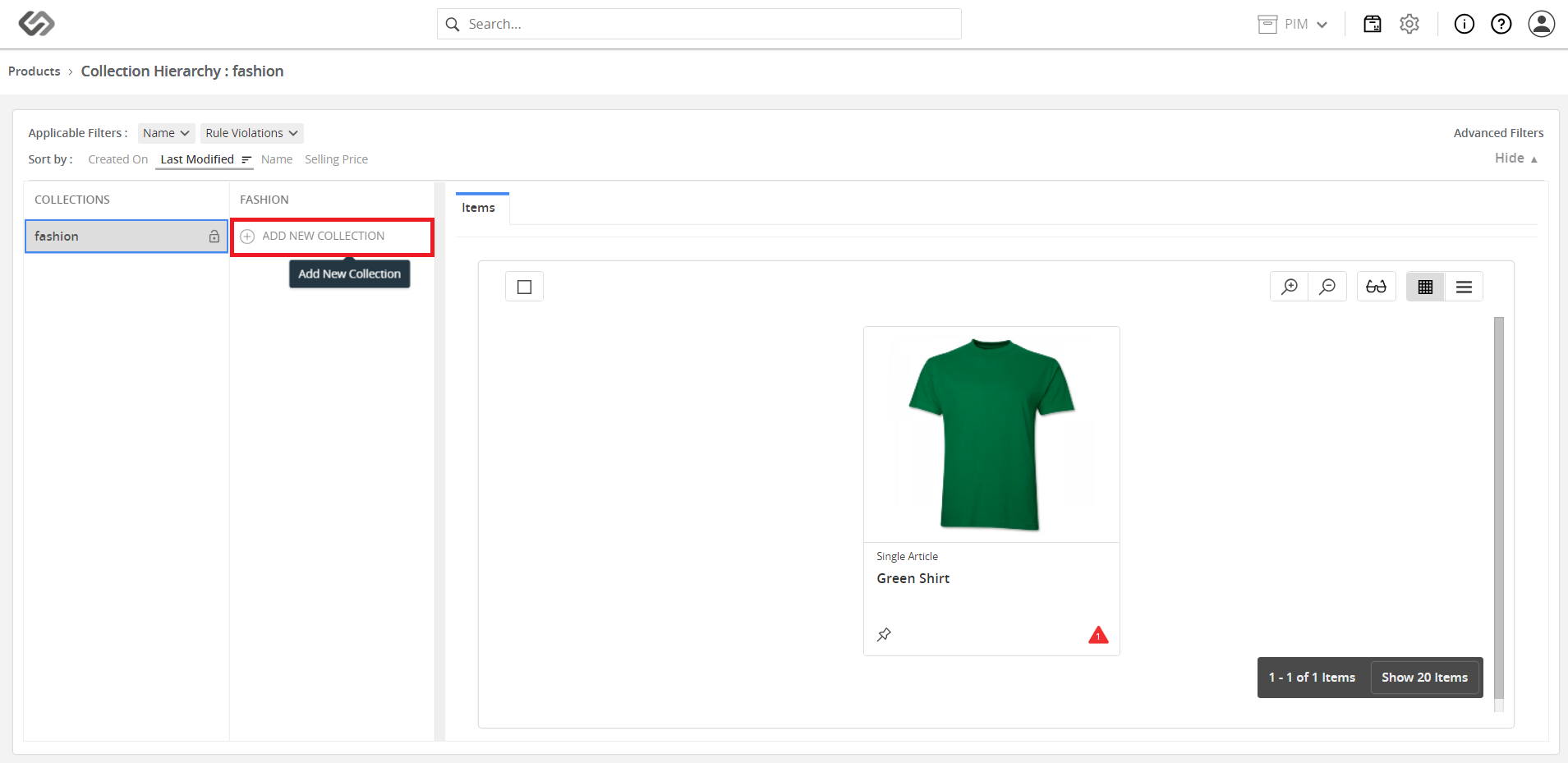
Task: Sort by Selling Price
Action: tap(336, 159)
